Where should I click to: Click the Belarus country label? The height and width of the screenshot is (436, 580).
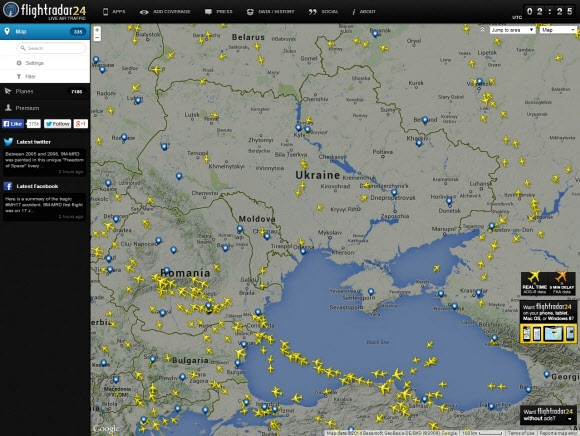[x=248, y=37]
